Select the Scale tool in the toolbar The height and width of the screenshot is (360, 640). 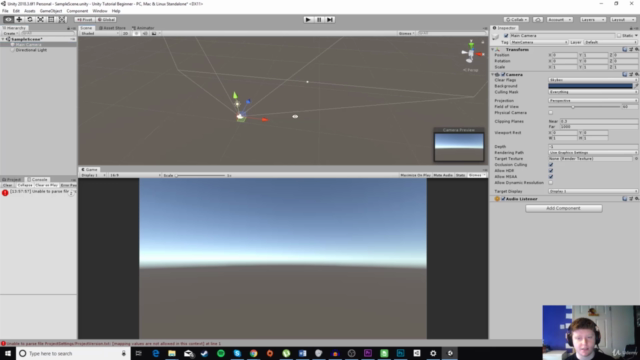(40, 20)
